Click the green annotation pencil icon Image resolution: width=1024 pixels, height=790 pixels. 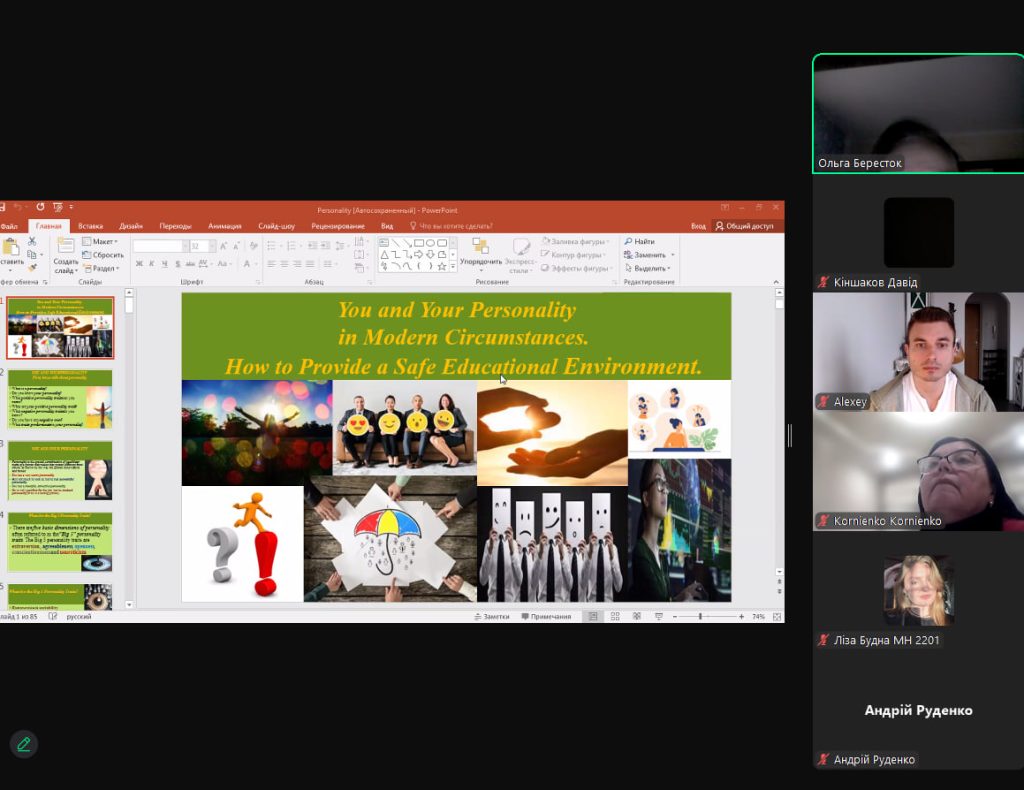(24, 744)
